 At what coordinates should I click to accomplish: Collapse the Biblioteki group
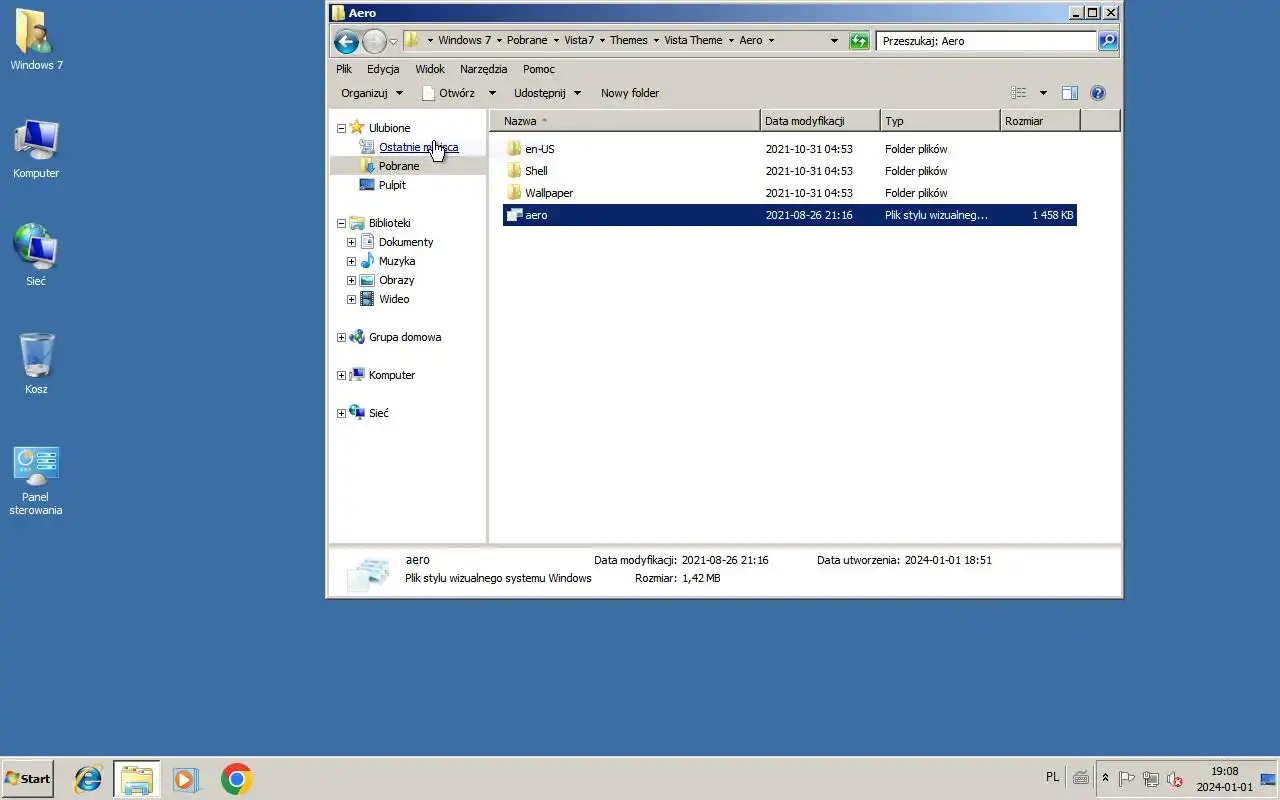(341, 223)
